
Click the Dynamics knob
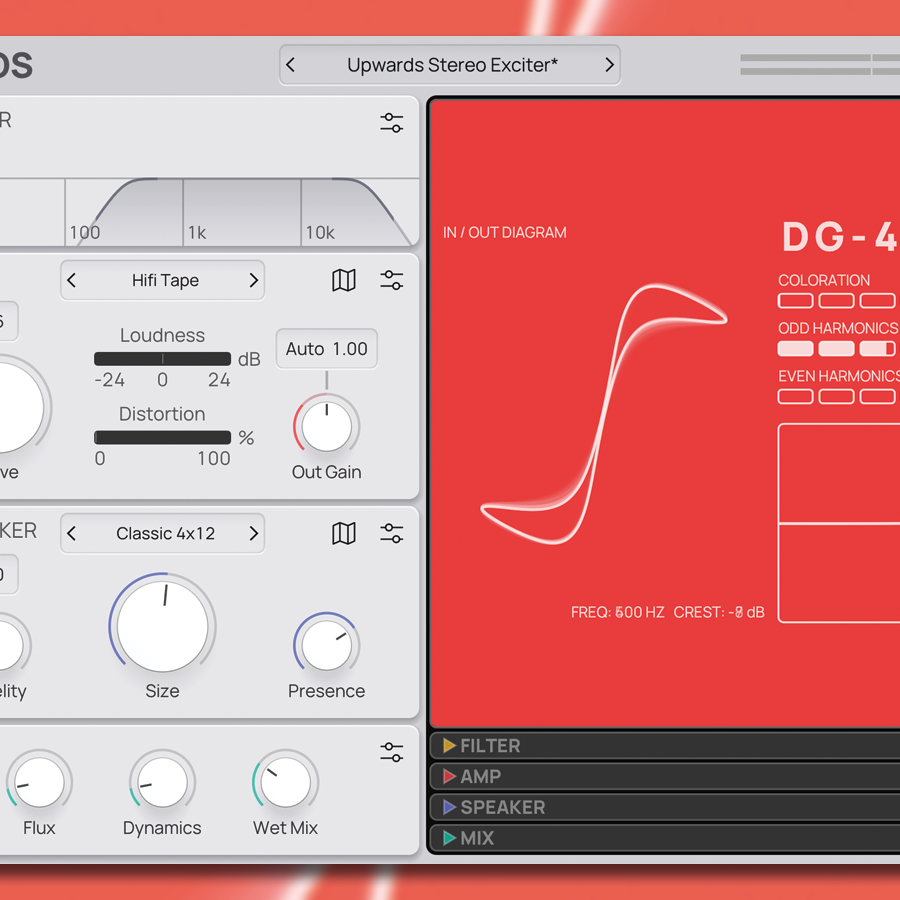pos(162,782)
